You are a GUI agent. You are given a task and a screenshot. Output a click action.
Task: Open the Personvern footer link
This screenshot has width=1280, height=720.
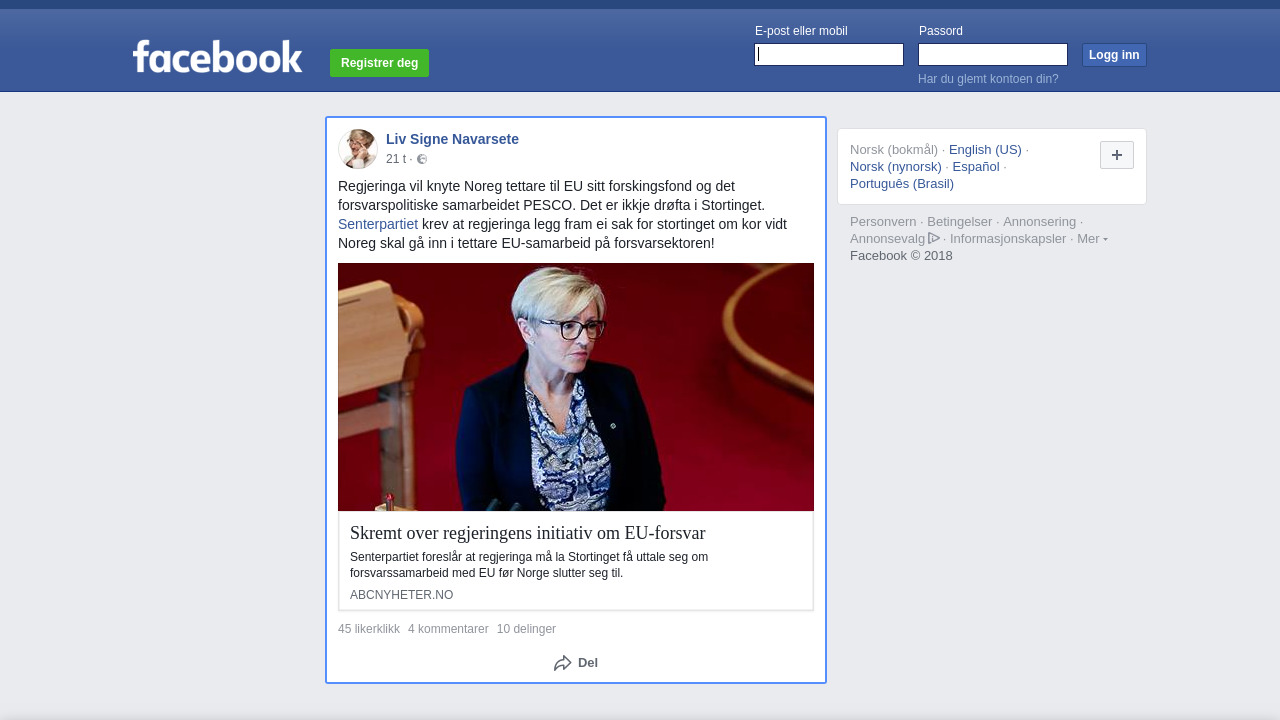pyautogui.click(x=883, y=222)
